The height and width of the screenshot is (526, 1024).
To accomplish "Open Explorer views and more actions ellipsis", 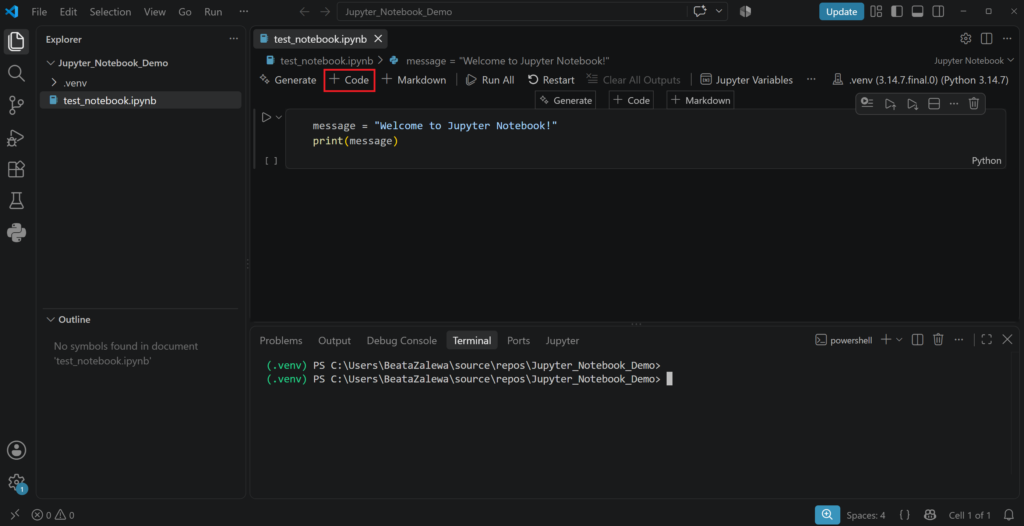I will coord(234,39).
